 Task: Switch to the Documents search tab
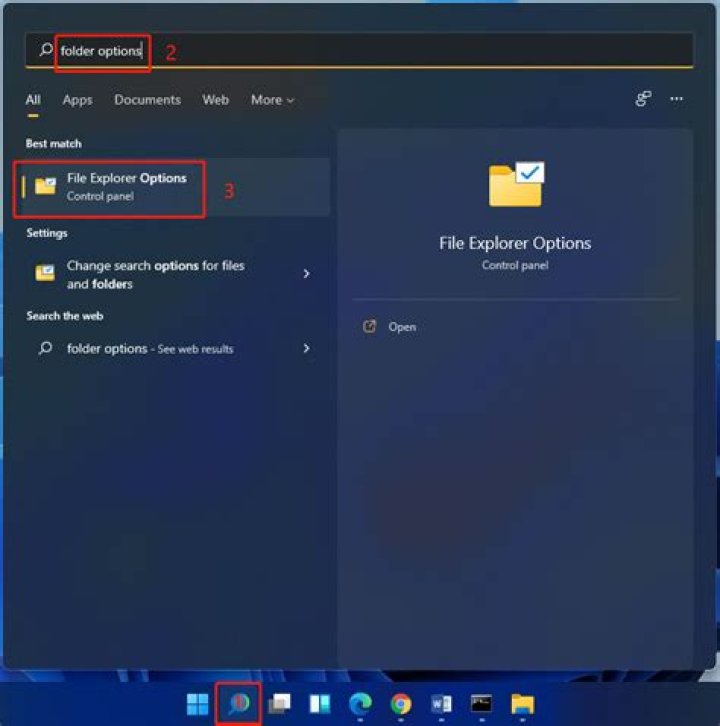(147, 100)
